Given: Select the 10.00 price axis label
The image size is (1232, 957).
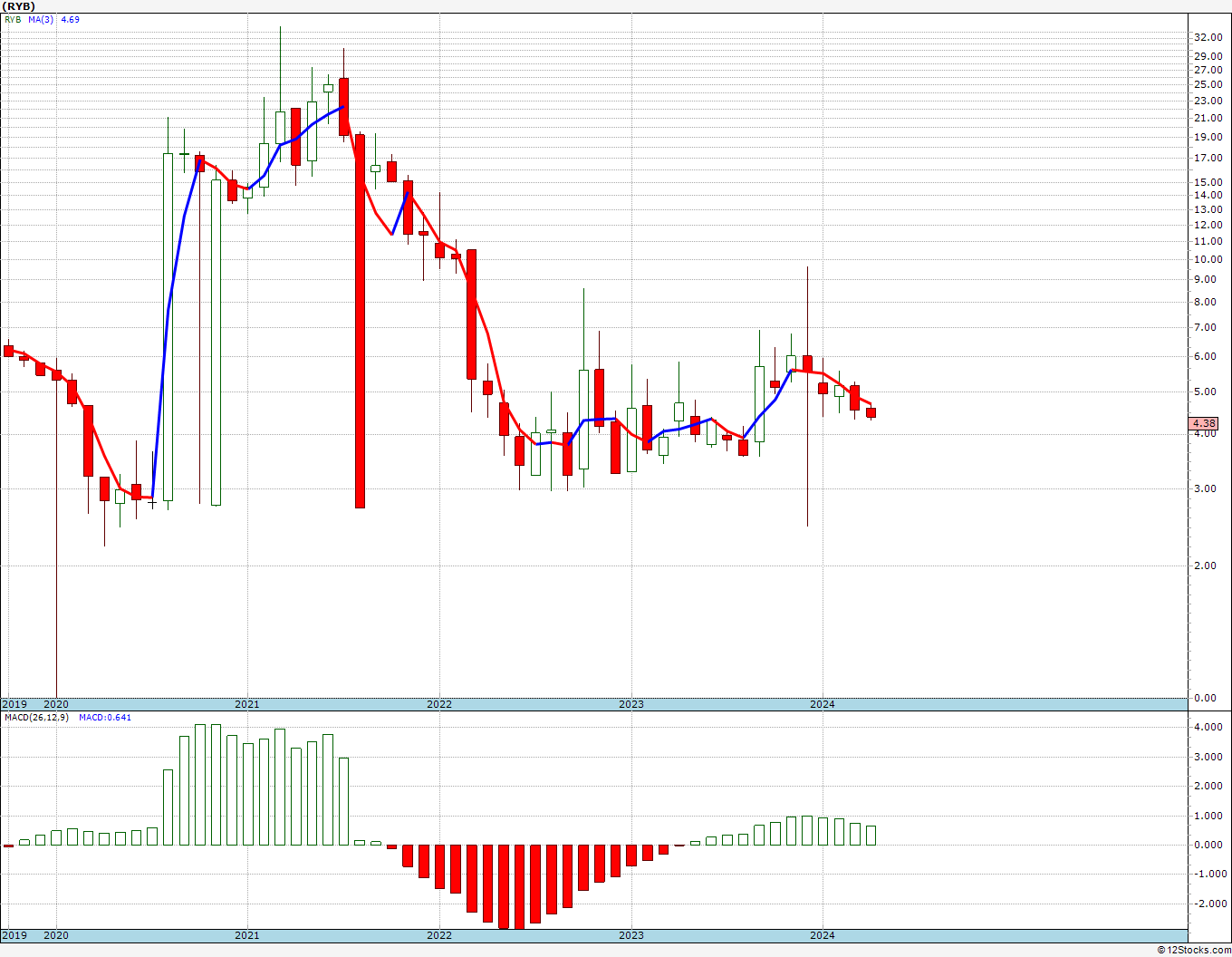Looking at the screenshot, I should click(1208, 259).
